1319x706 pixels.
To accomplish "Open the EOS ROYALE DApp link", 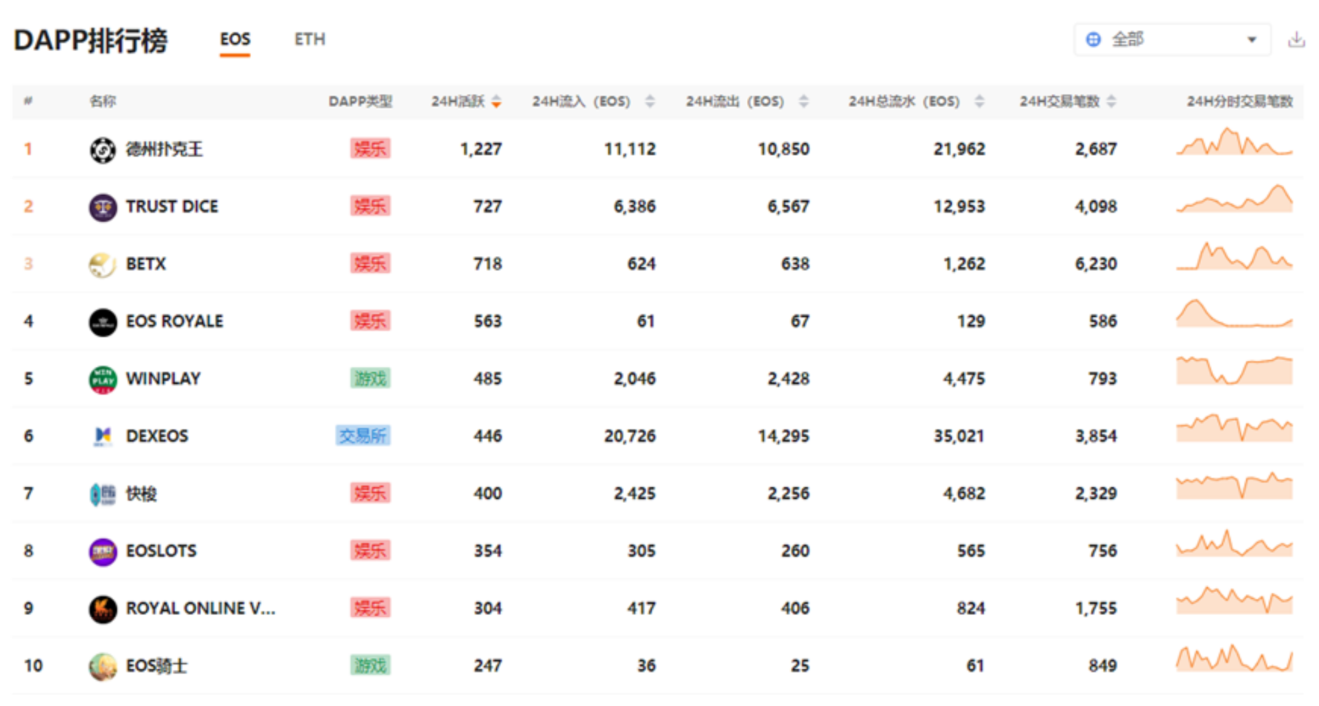I will [x=175, y=322].
